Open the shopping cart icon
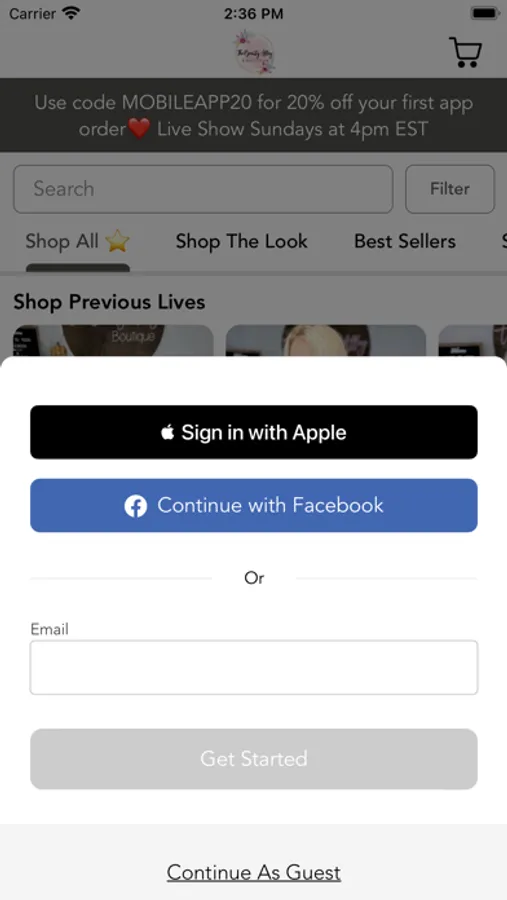This screenshot has height=900, width=507. pyautogui.click(x=465, y=52)
